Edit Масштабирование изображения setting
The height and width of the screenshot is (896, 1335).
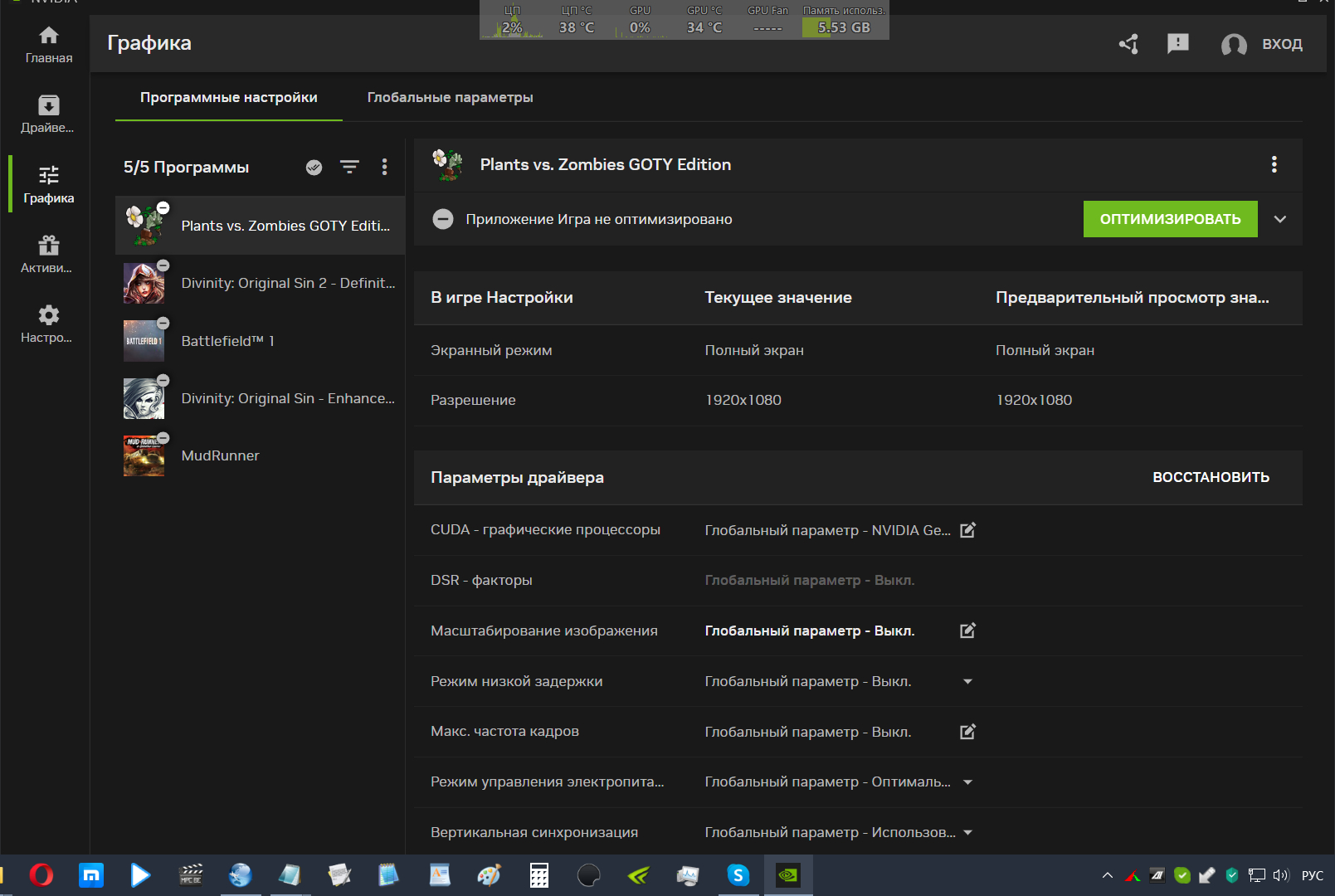[x=967, y=631]
